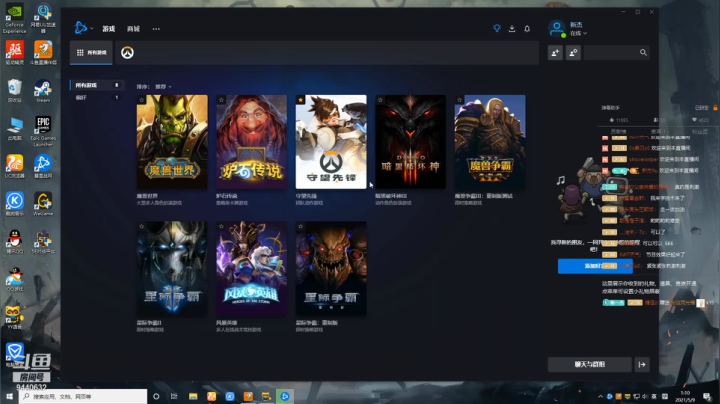Toggle favorite star on Warcraft III card
This screenshot has height=404, width=720.
[x=460, y=100]
